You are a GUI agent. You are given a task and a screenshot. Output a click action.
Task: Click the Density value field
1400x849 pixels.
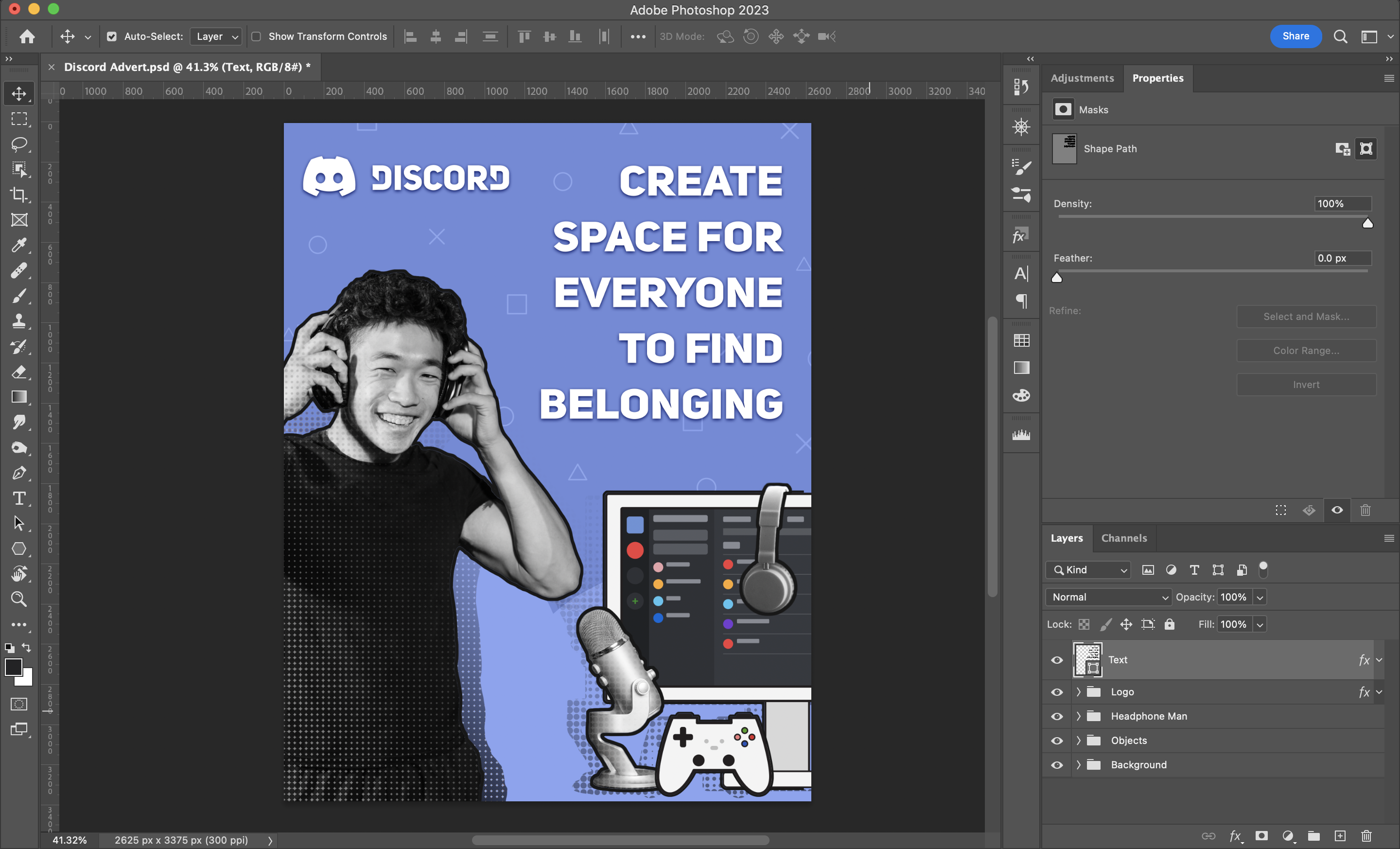pos(1343,203)
